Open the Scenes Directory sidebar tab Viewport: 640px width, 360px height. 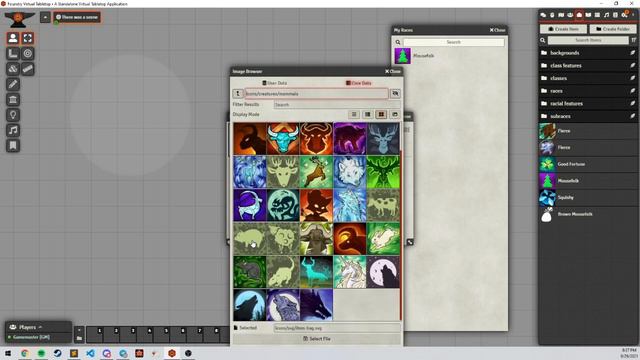click(x=561, y=15)
